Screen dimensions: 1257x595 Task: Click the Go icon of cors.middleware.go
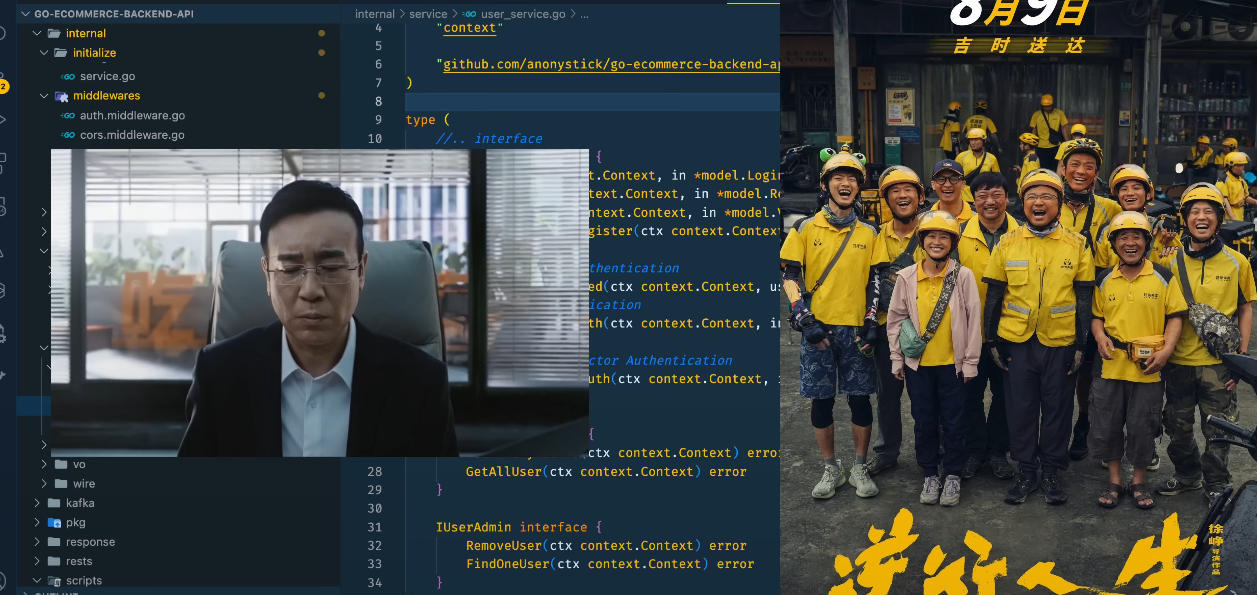(x=69, y=135)
